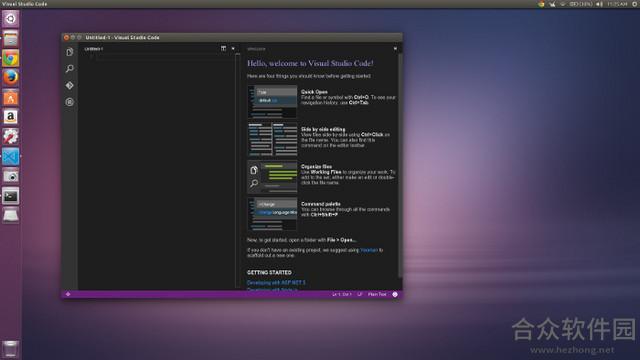Click the Quick Open thumbnail image

point(272,102)
